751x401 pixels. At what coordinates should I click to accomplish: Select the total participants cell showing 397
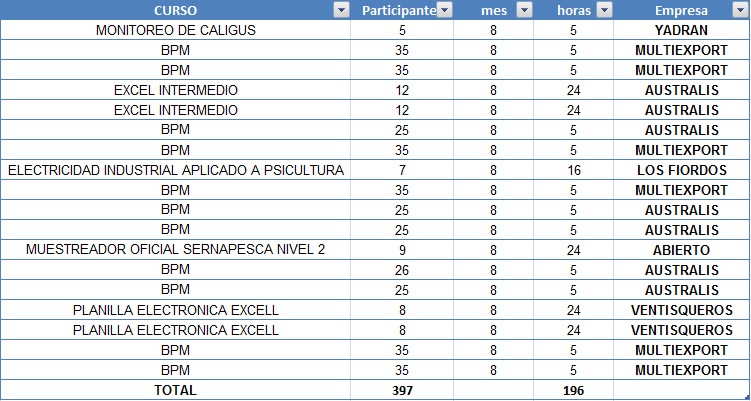pos(402,390)
